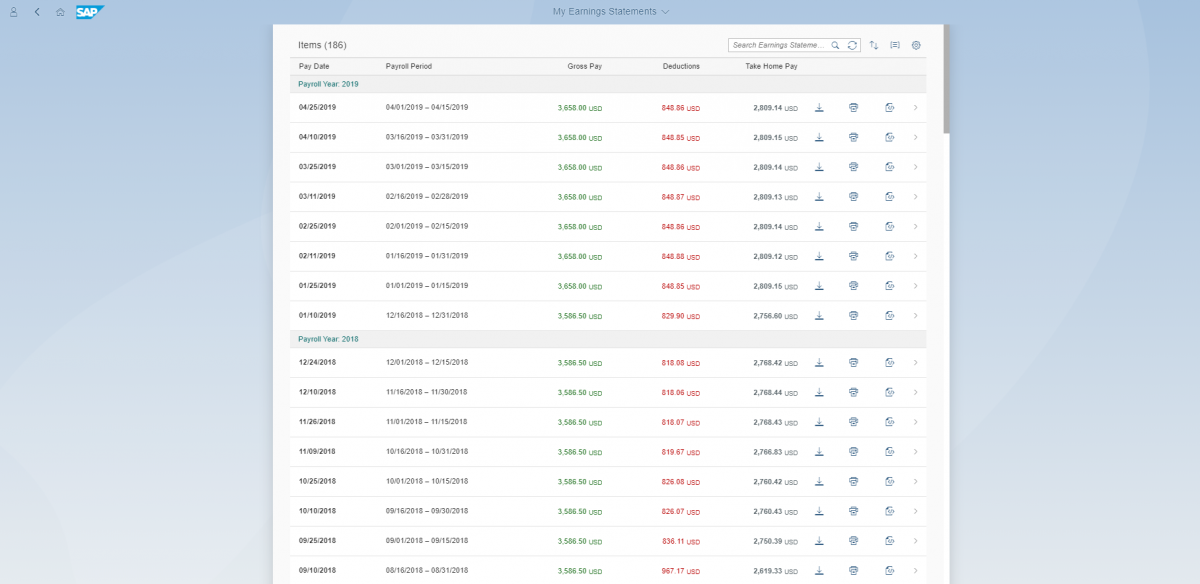
Task: Open document icon for 03/25/2019 statement
Action: click(889, 167)
